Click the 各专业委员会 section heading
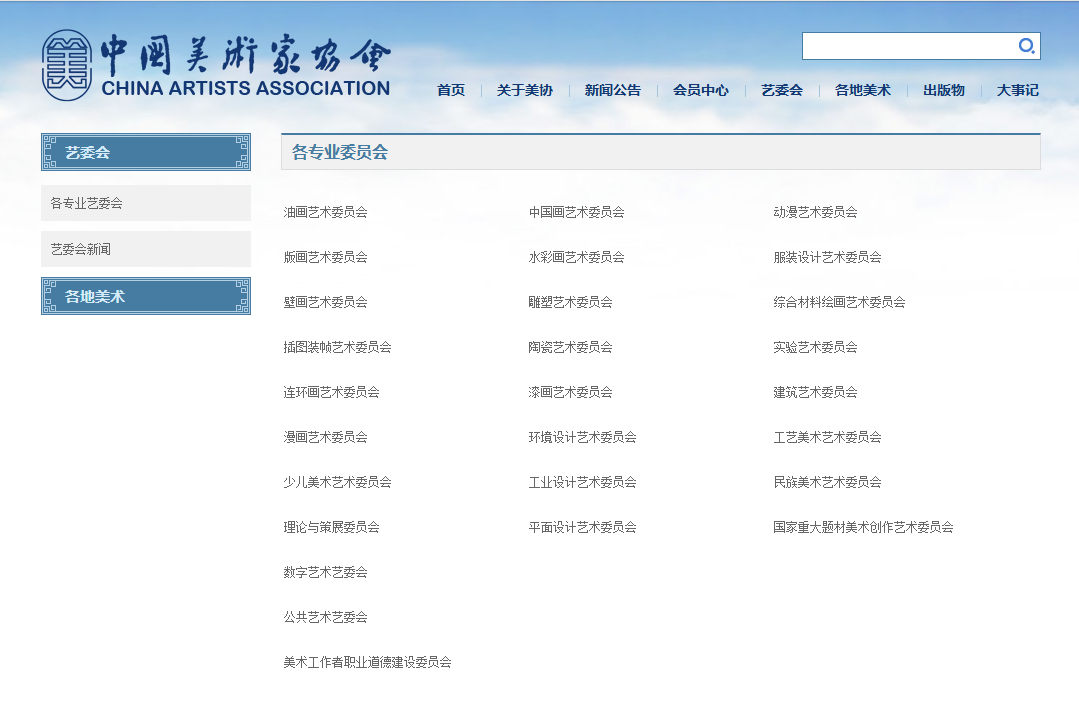1079x704 pixels. [x=340, y=152]
